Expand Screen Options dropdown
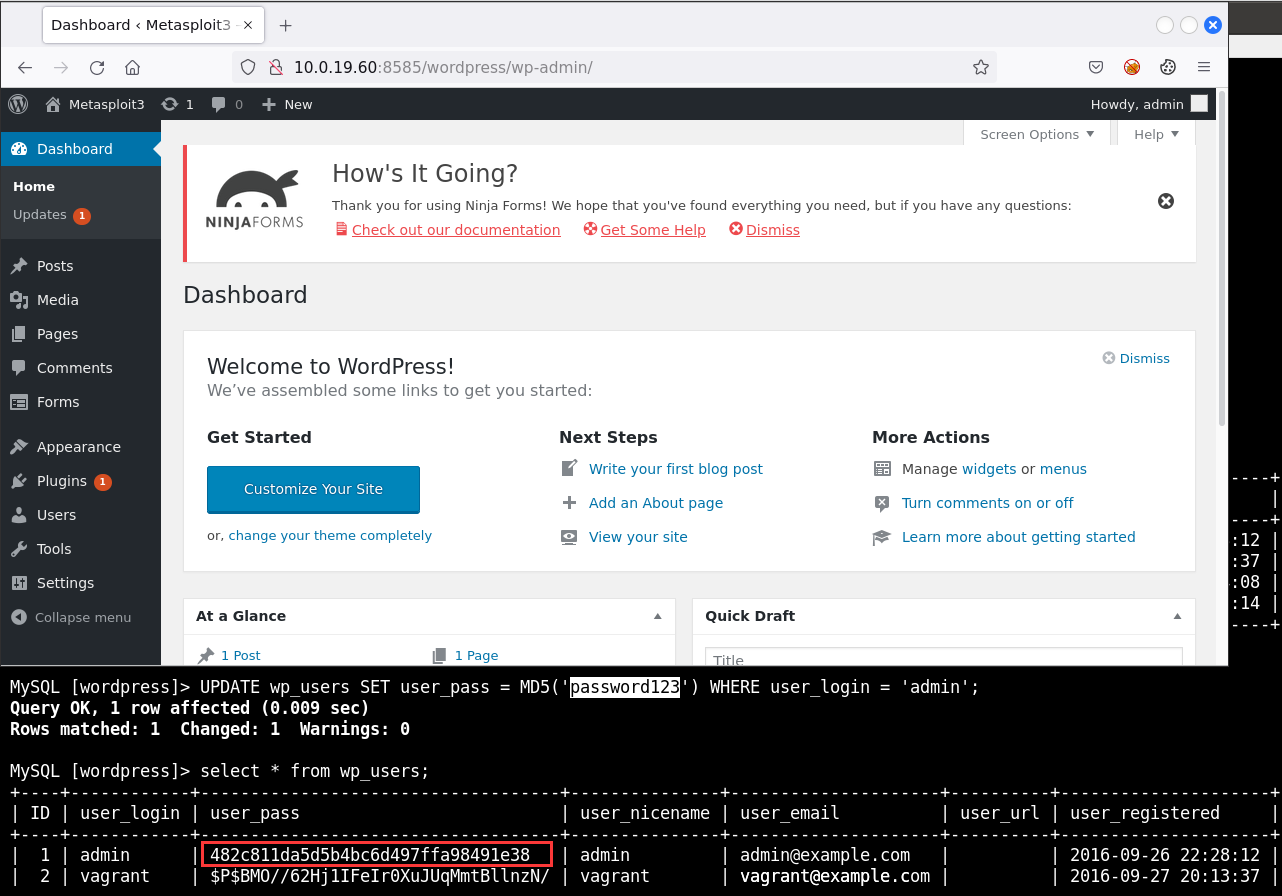Viewport: 1282px width, 896px height. [x=1037, y=134]
